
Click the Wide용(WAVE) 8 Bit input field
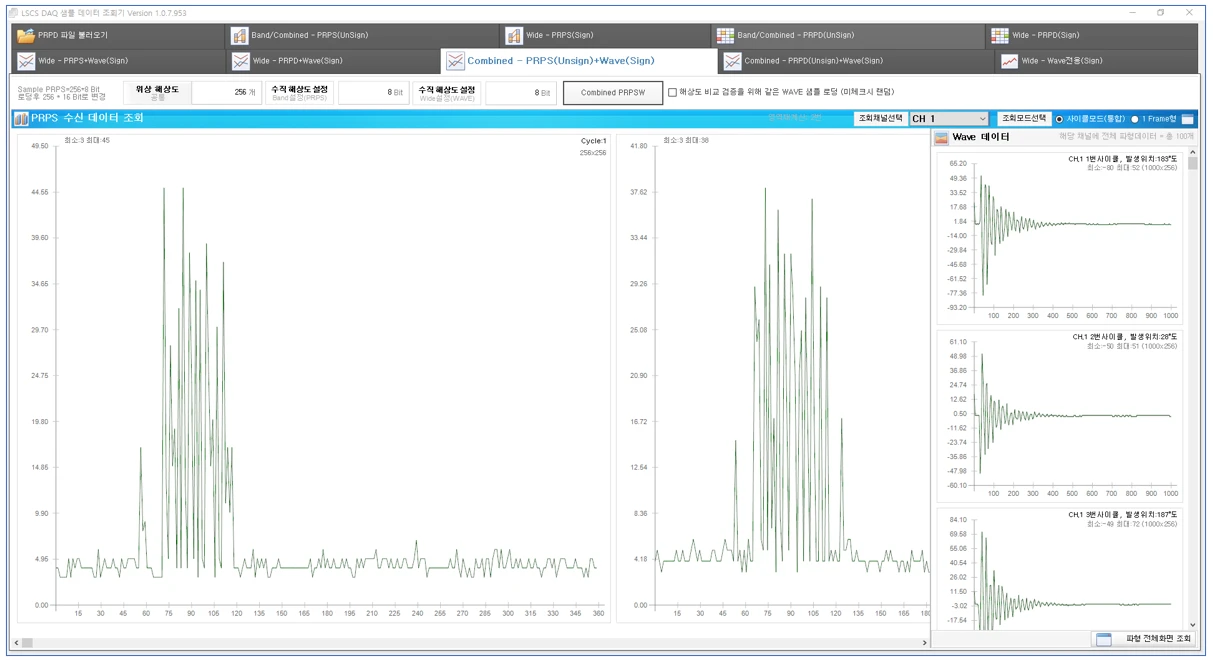click(x=520, y=93)
